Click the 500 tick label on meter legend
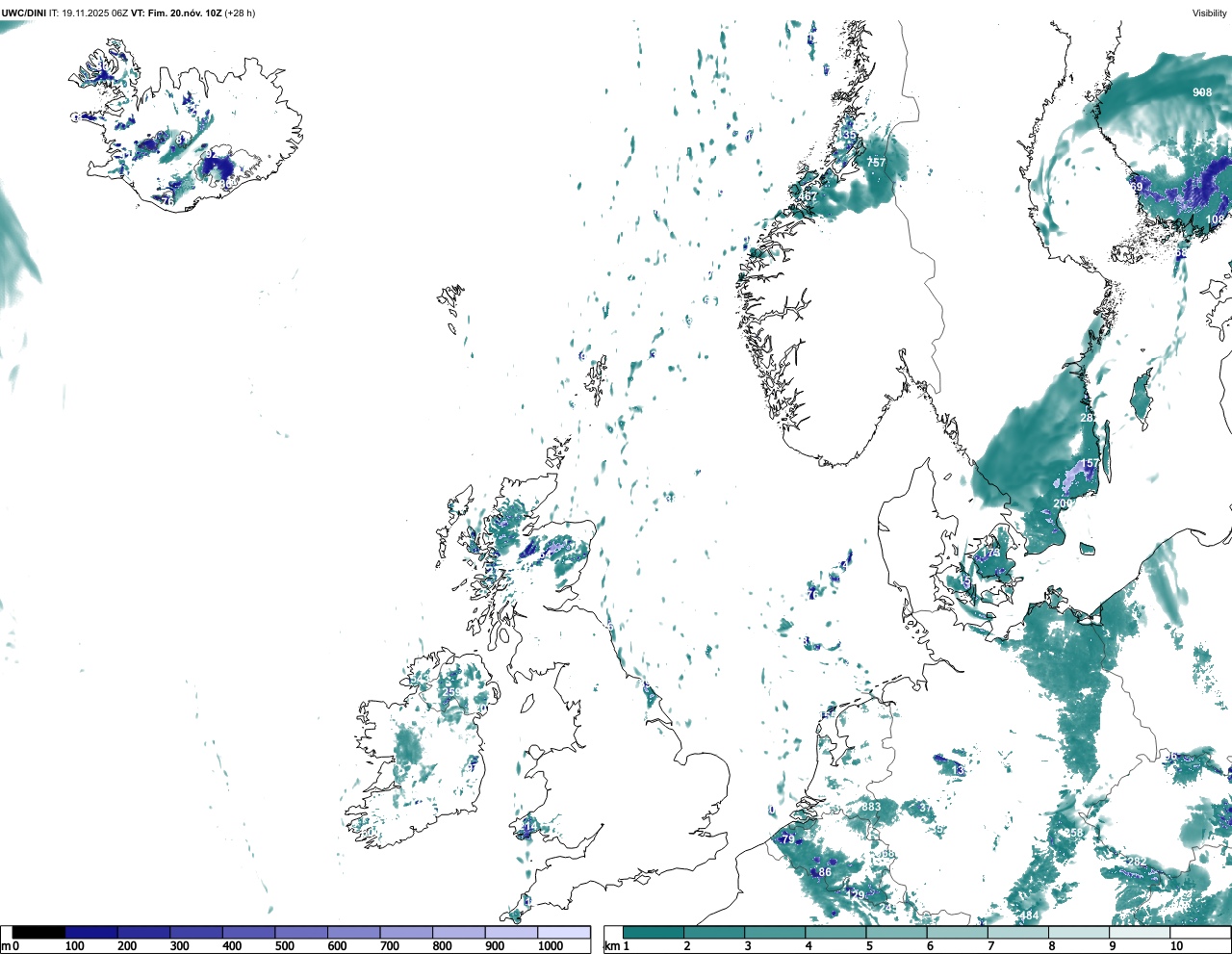1232x954 pixels. point(285,946)
